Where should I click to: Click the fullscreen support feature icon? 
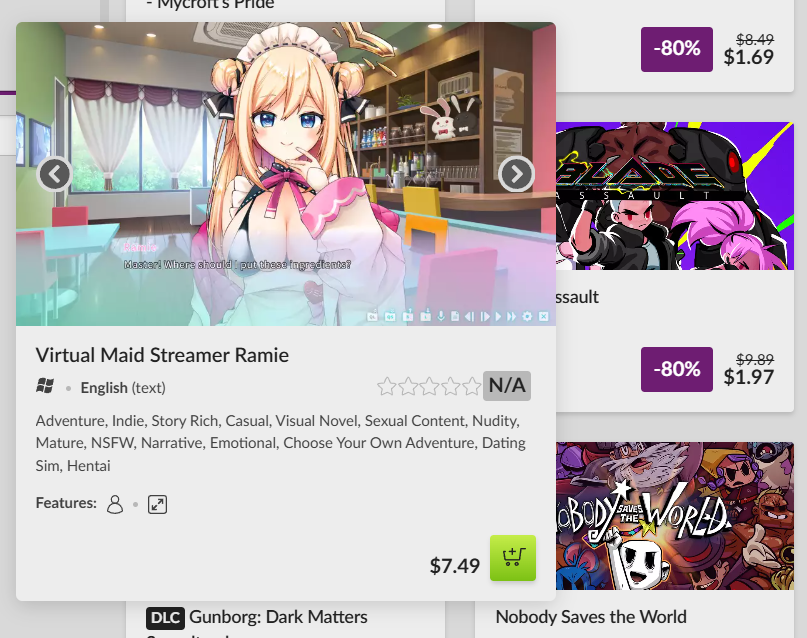pyautogui.click(x=157, y=504)
